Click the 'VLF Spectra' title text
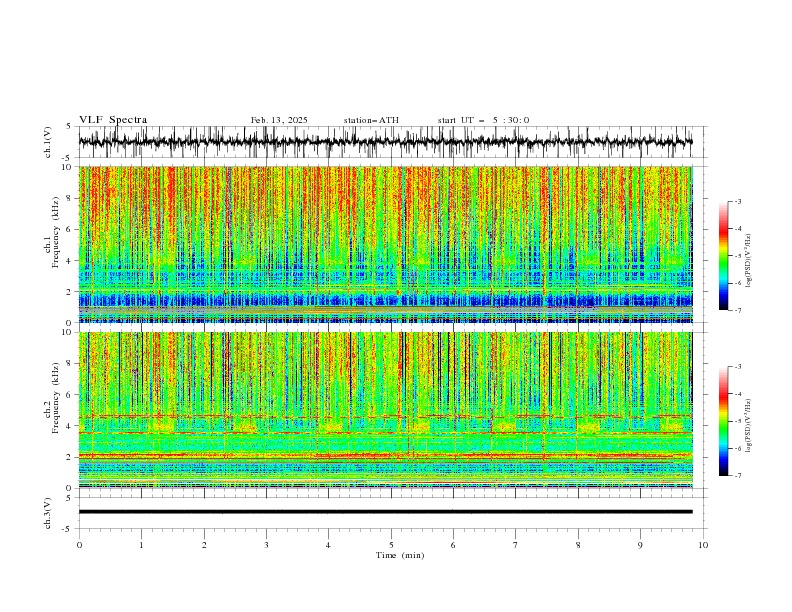This screenshot has width=792, height=612. (113, 120)
